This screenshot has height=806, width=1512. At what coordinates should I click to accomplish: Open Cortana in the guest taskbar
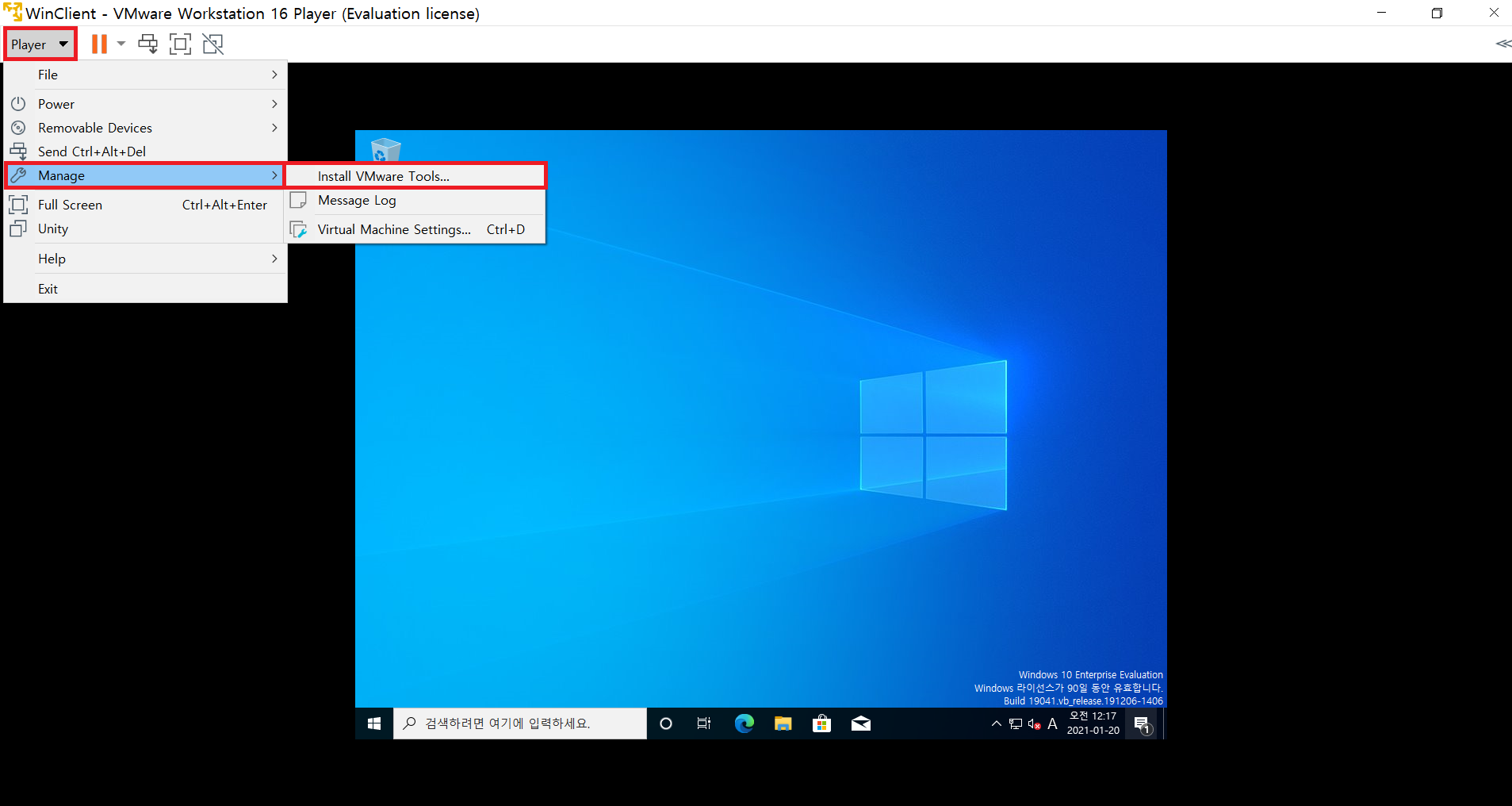(x=666, y=723)
